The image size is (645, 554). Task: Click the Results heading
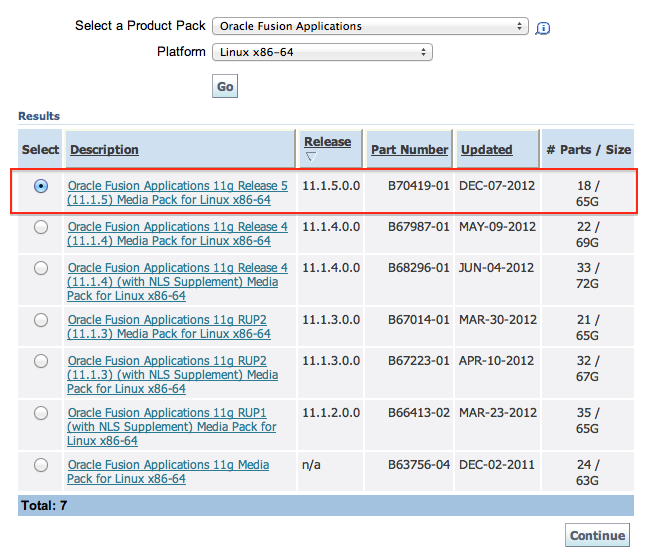[39, 116]
